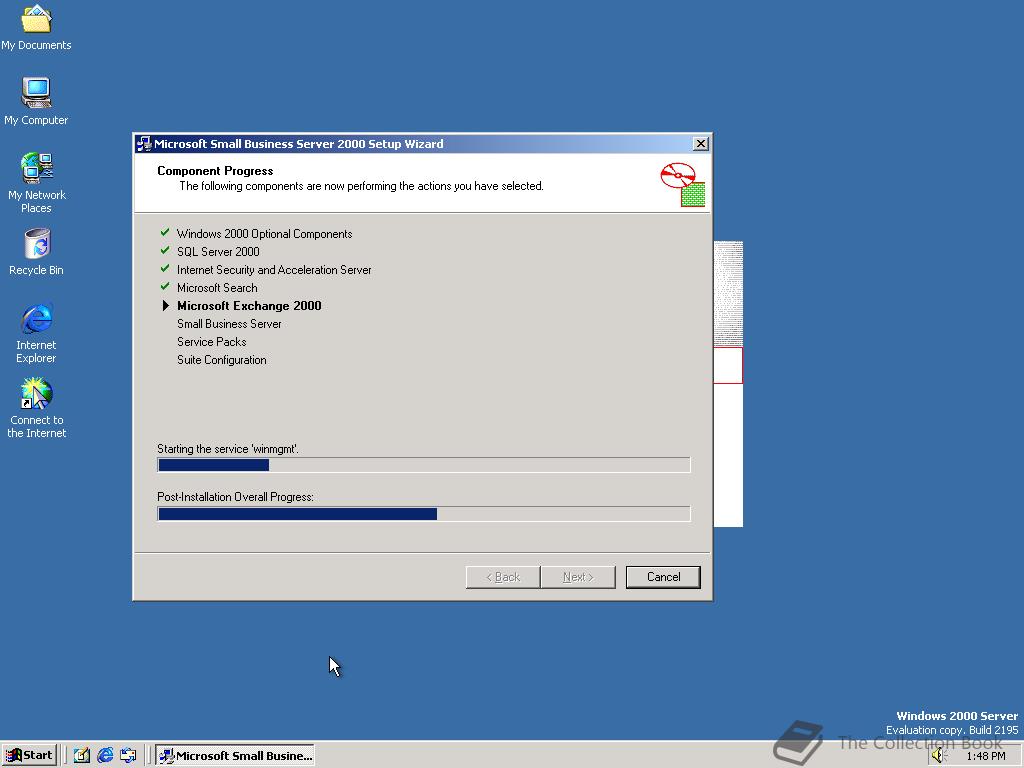The width and height of the screenshot is (1024, 768).
Task: Click 'Service Packs' list entry
Action: pos(212,342)
